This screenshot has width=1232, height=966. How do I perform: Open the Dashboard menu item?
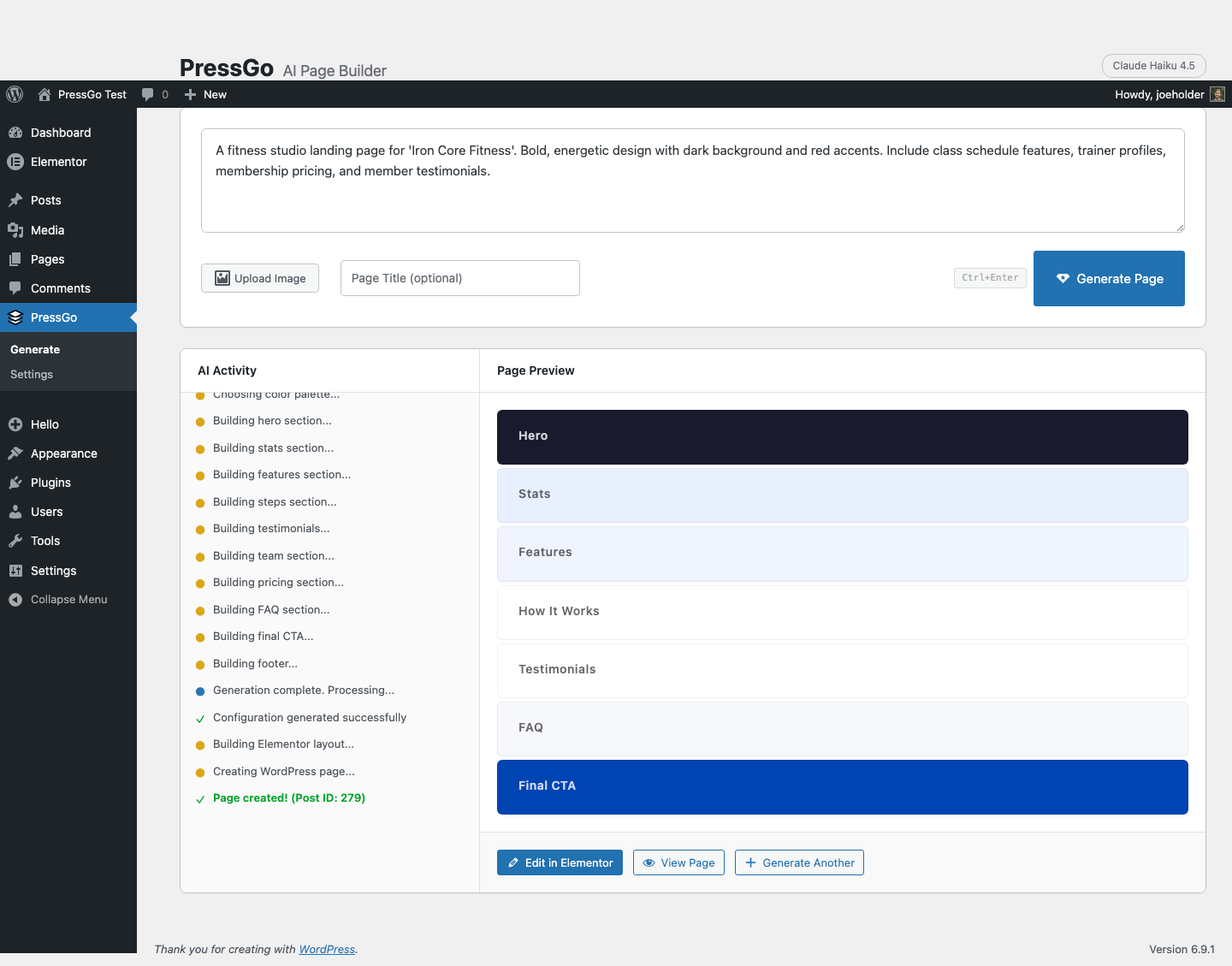coord(68,133)
